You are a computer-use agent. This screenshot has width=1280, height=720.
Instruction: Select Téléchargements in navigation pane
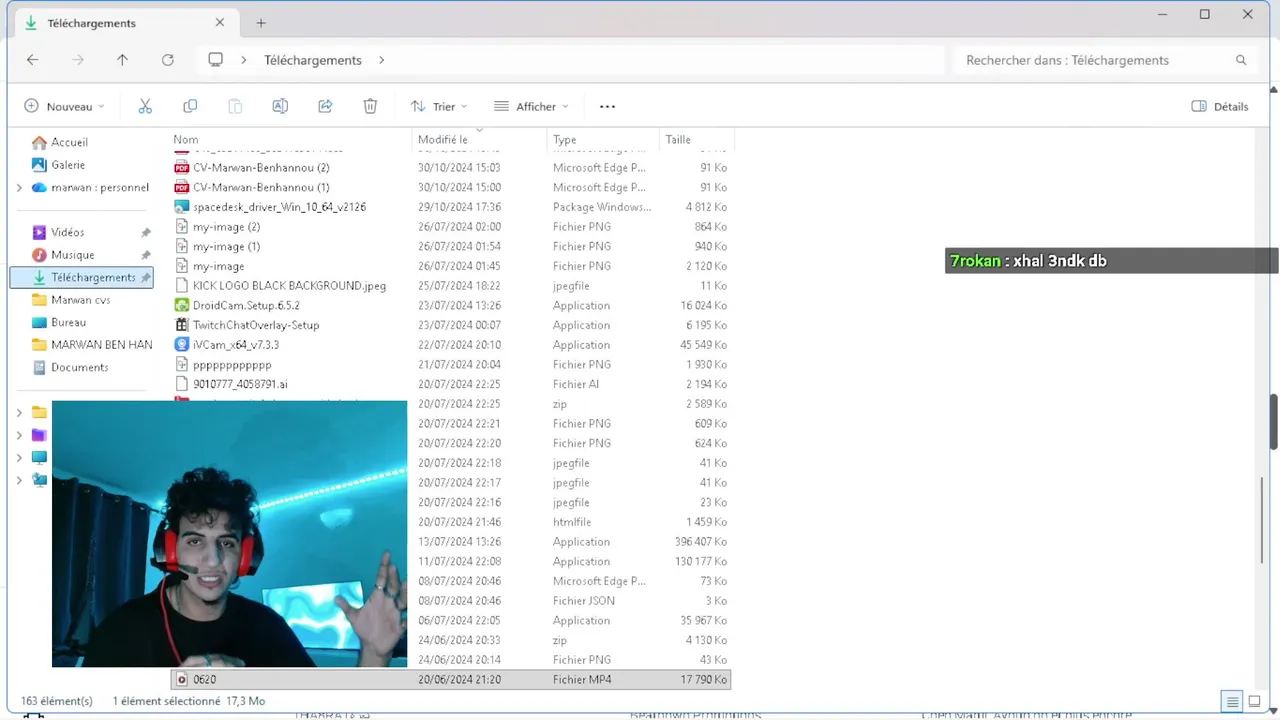[82, 277]
